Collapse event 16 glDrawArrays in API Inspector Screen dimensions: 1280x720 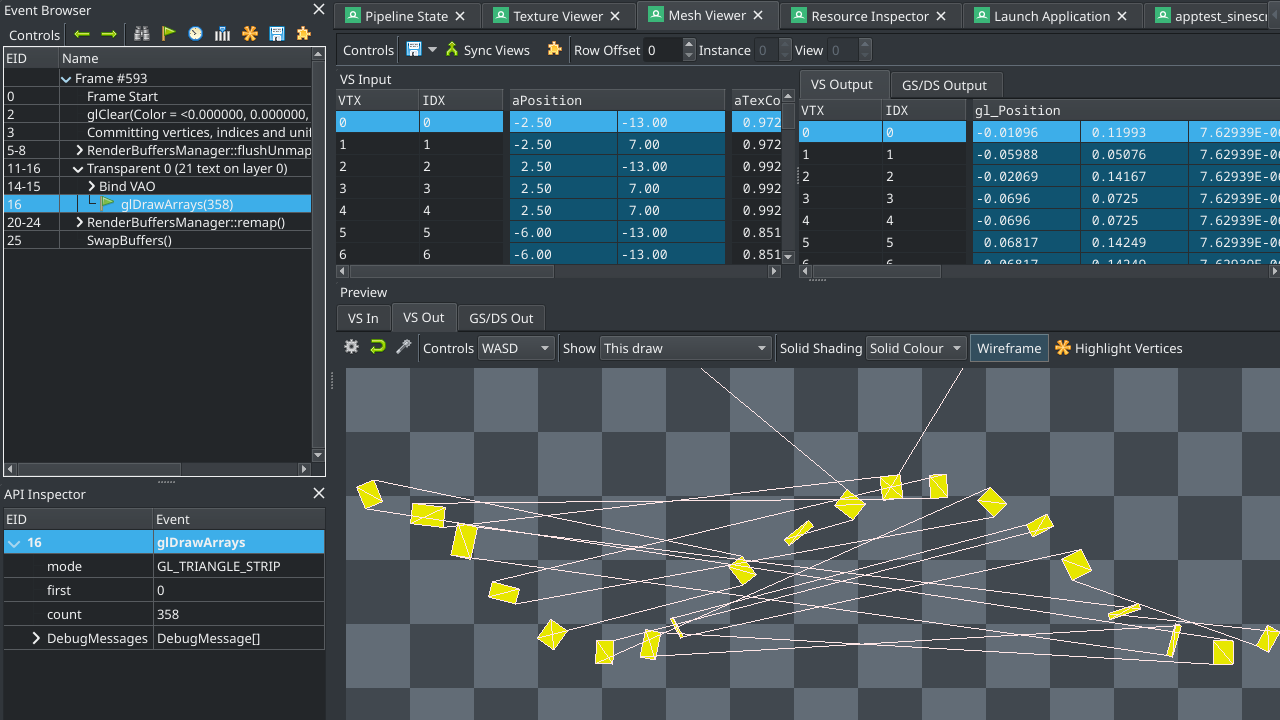(14, 543)
